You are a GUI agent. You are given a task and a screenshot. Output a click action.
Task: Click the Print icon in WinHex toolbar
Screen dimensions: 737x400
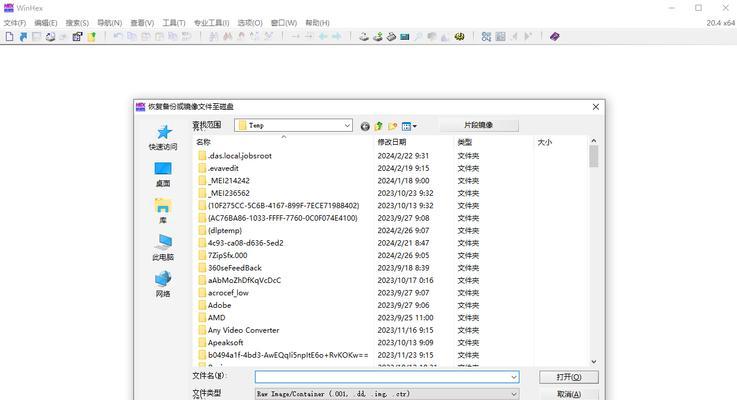point(50,37)
